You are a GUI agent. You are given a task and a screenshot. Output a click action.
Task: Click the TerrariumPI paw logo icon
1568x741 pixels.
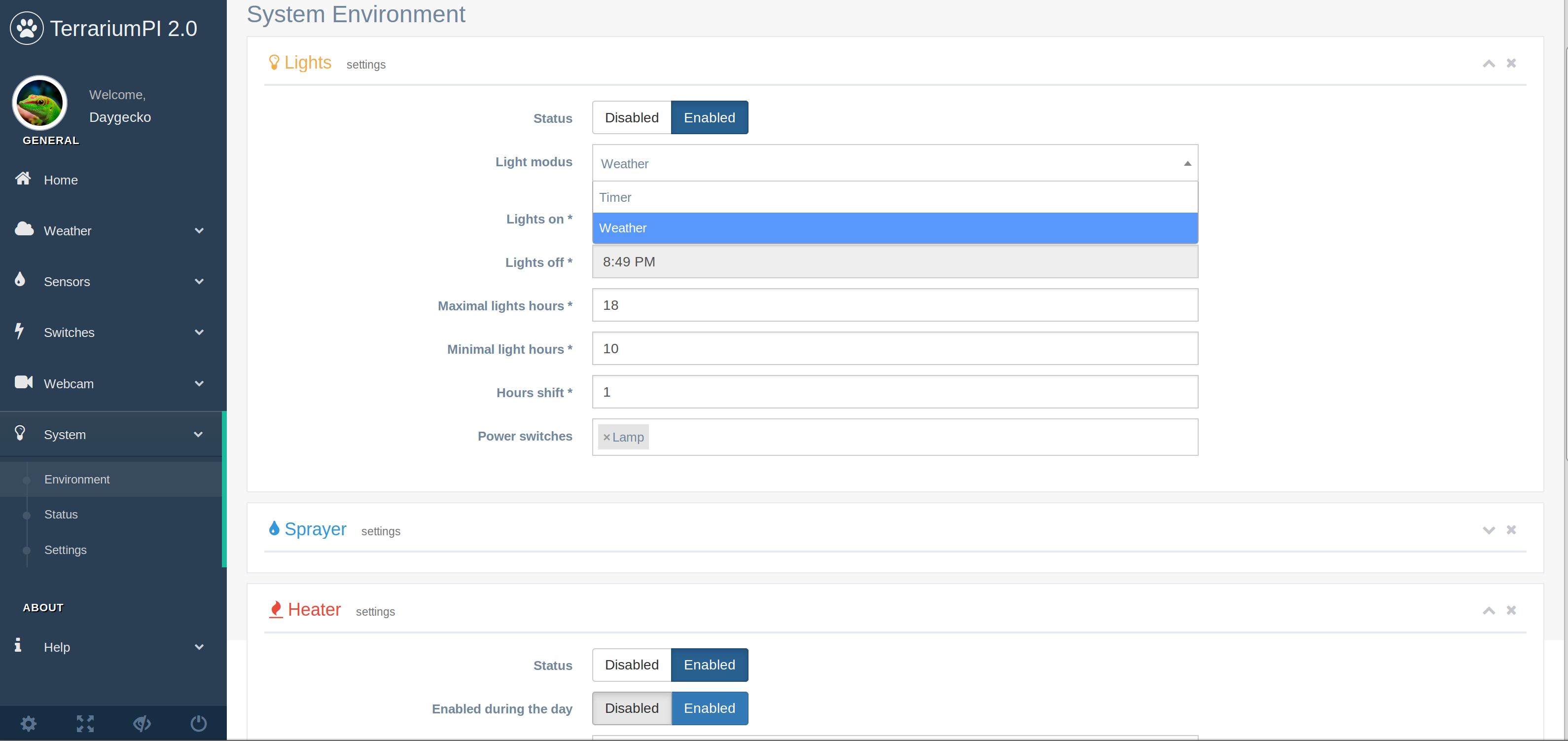click(27, 28)
